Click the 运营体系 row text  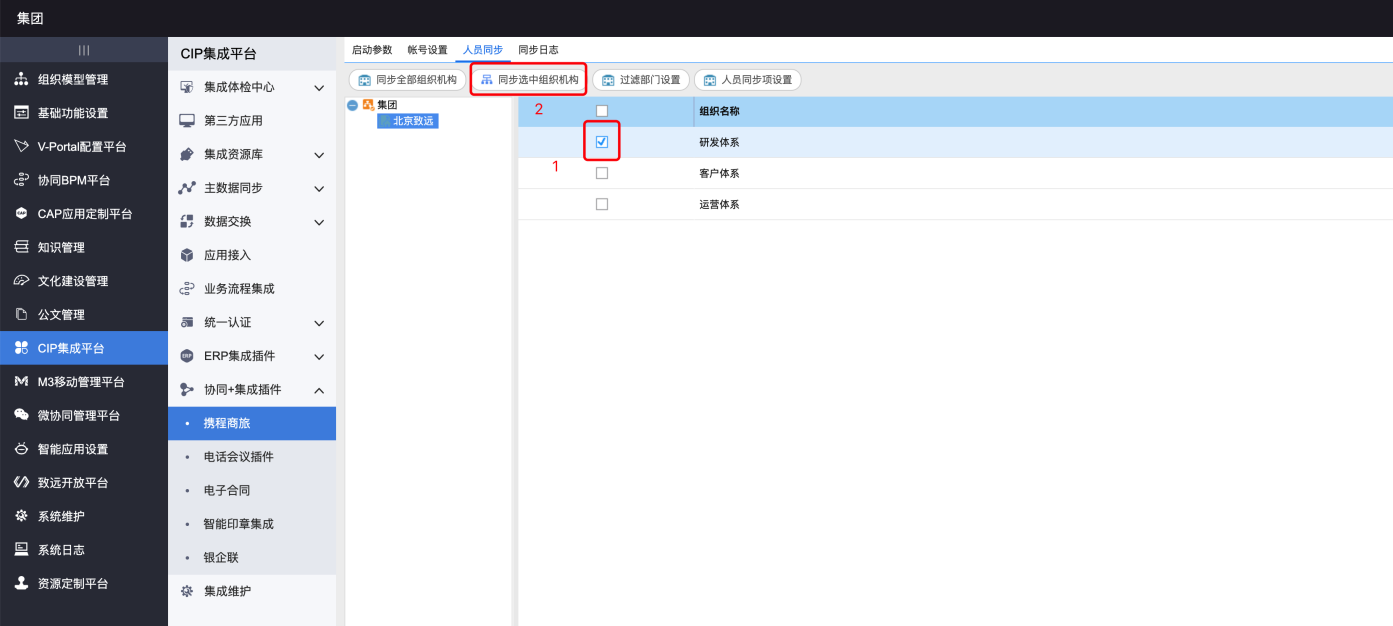719,204
